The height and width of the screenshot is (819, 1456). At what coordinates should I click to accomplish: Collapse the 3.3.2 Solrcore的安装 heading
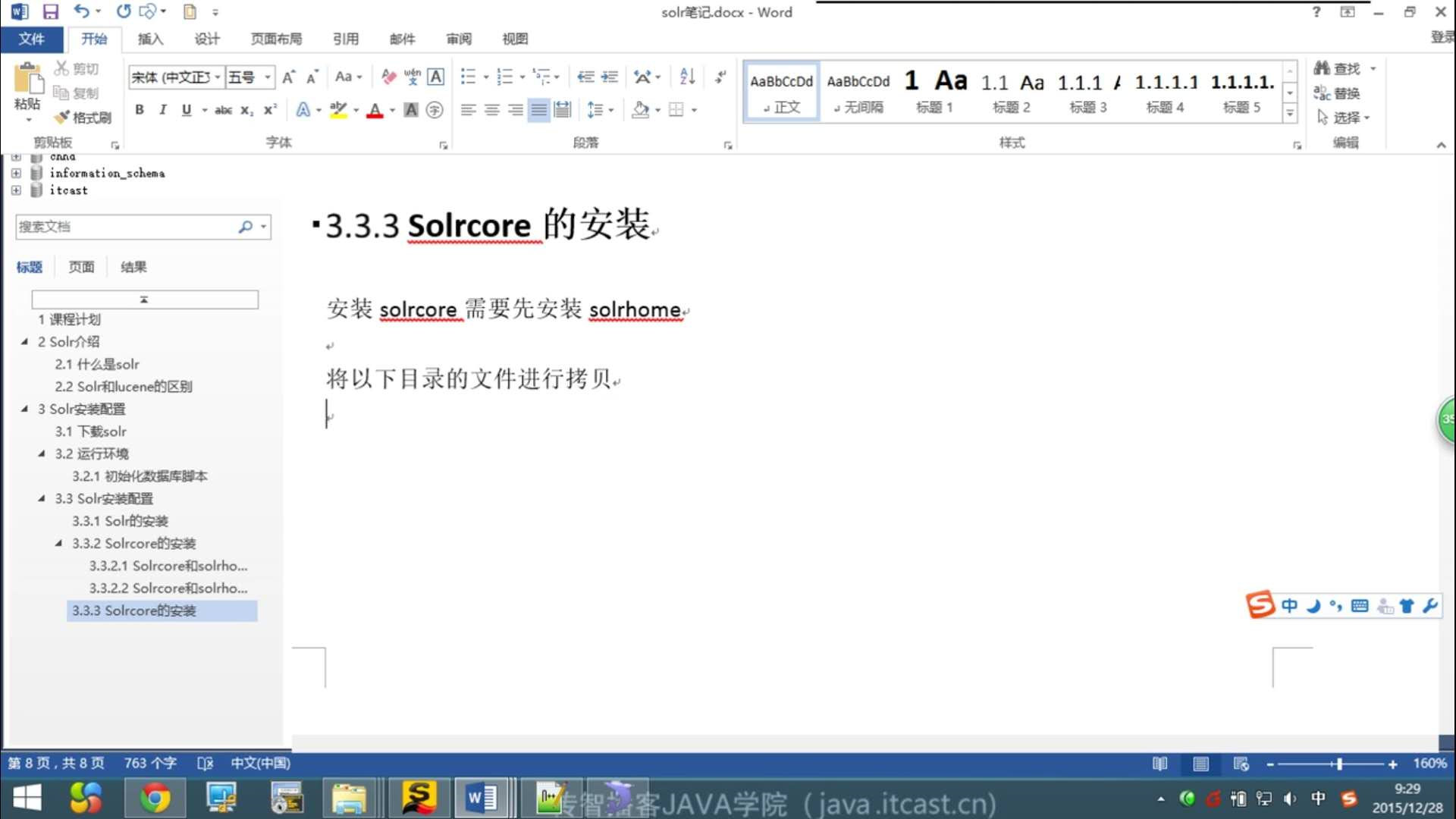click(x=59, y=544)
